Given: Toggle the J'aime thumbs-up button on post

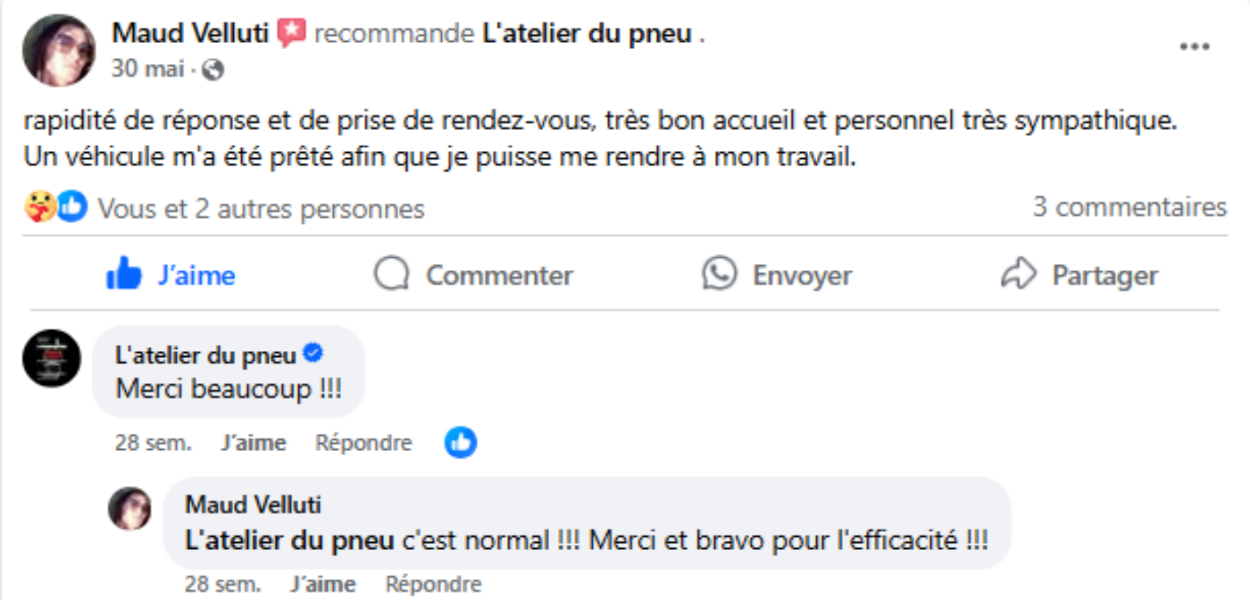Looking at the screenshot, I should (x=171, y=275).
